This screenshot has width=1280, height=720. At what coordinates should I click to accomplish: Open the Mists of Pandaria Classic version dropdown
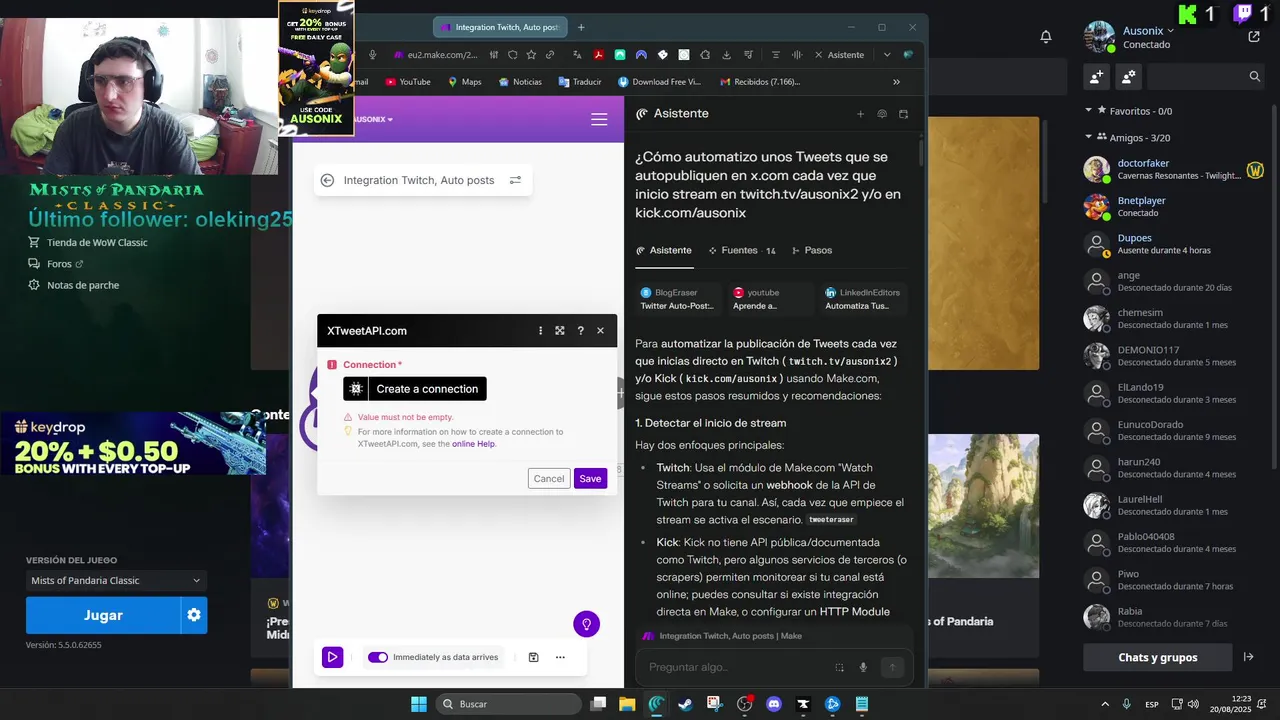(x=116, y=580)
